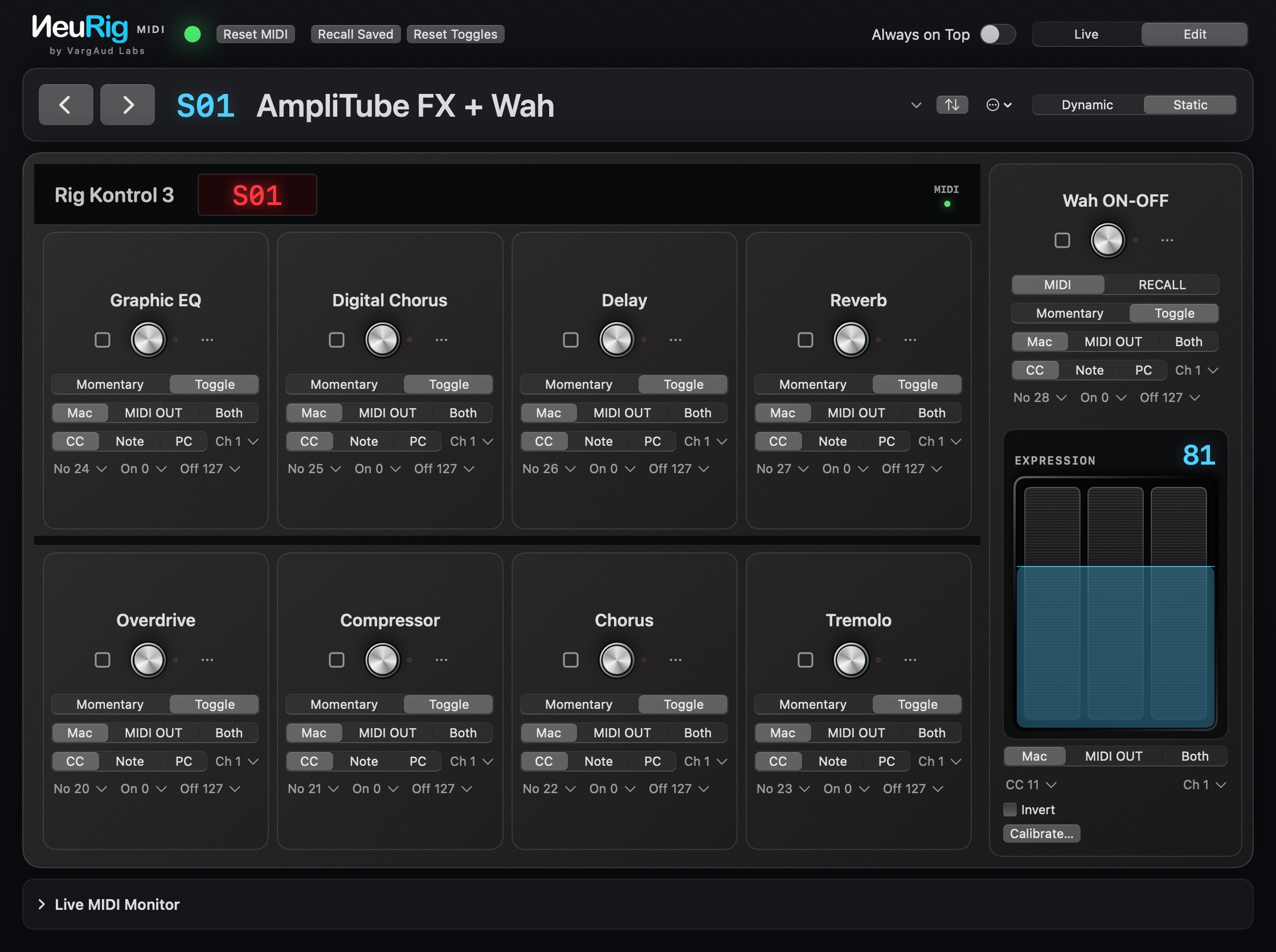Click the Digital Chorus footswitch knob

pos(382,339)
